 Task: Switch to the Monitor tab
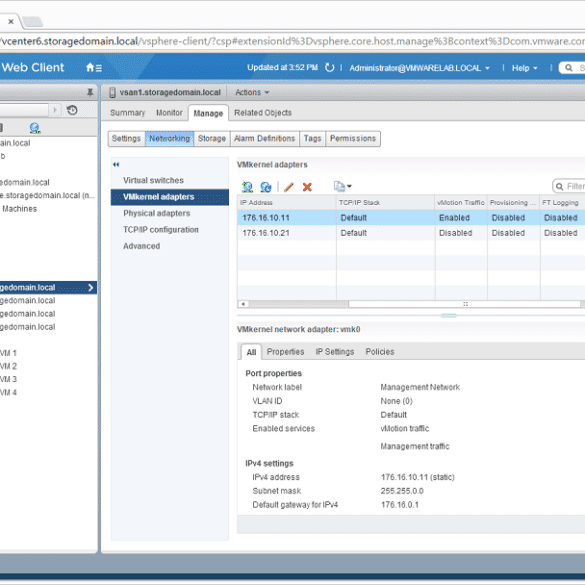(x=169, y=113)
